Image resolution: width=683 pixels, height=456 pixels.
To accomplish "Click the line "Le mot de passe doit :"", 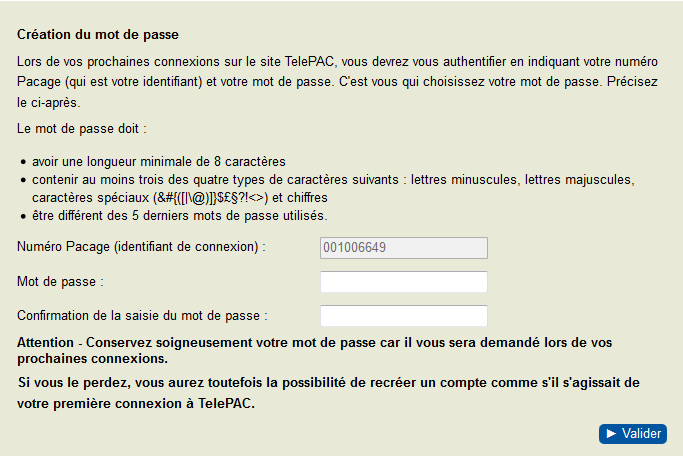I will [82, 129].
